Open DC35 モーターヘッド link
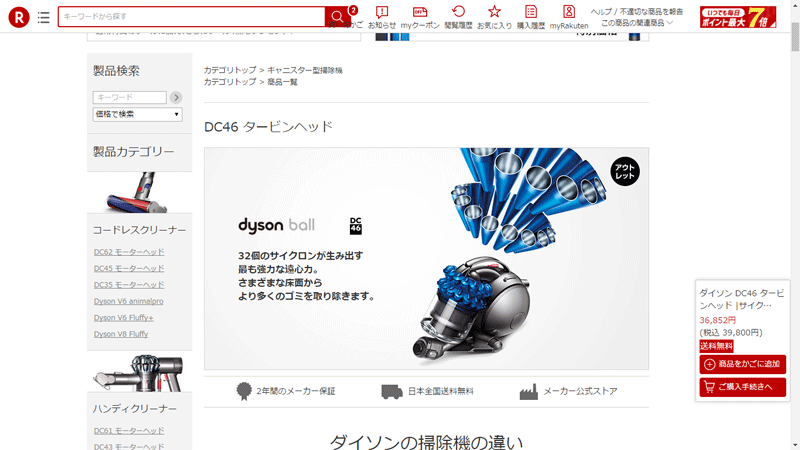Image resolution: width=800 pixels, height=450 pixels. click(x=129, y=285)
